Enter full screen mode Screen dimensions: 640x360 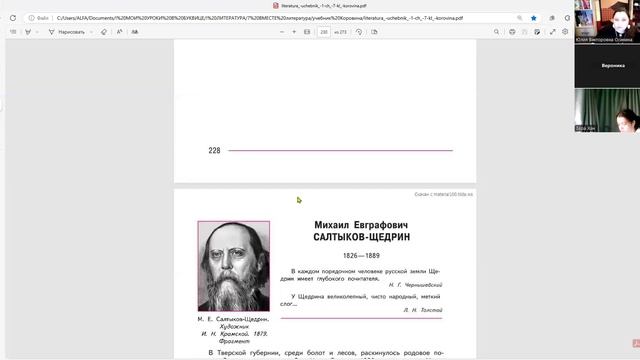pos(552,32)
